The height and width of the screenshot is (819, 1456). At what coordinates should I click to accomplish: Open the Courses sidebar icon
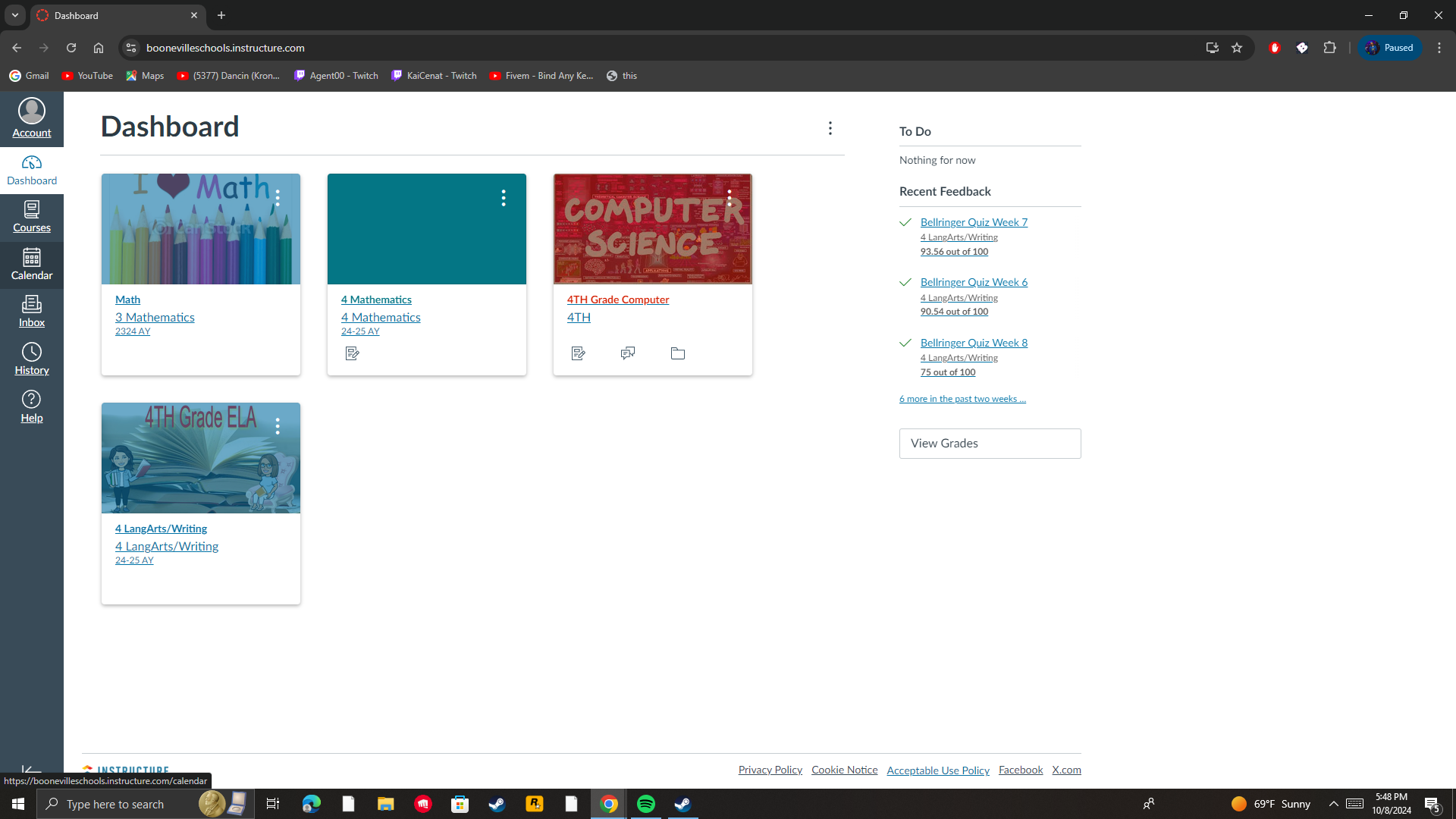(x=31, y=217)
